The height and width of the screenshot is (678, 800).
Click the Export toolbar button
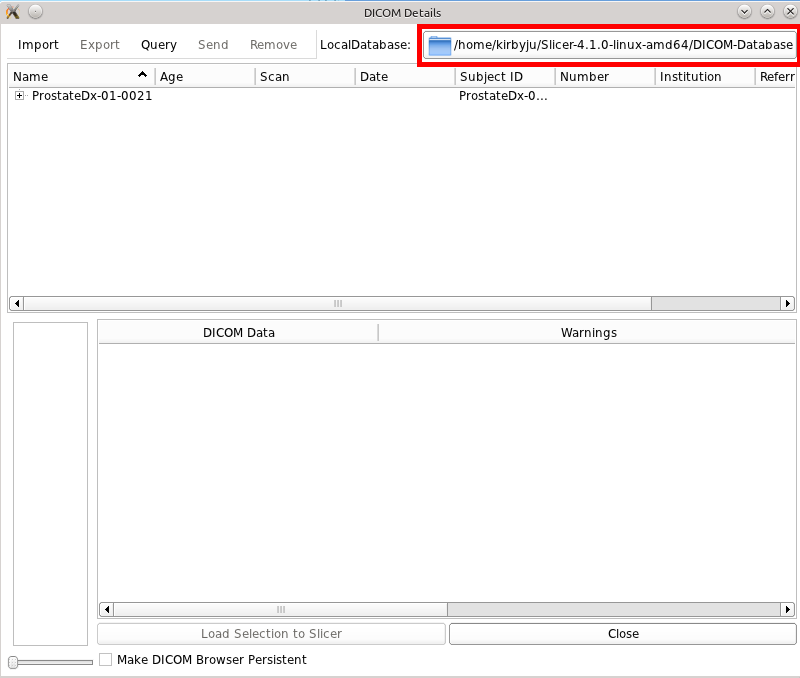point(100,45)
